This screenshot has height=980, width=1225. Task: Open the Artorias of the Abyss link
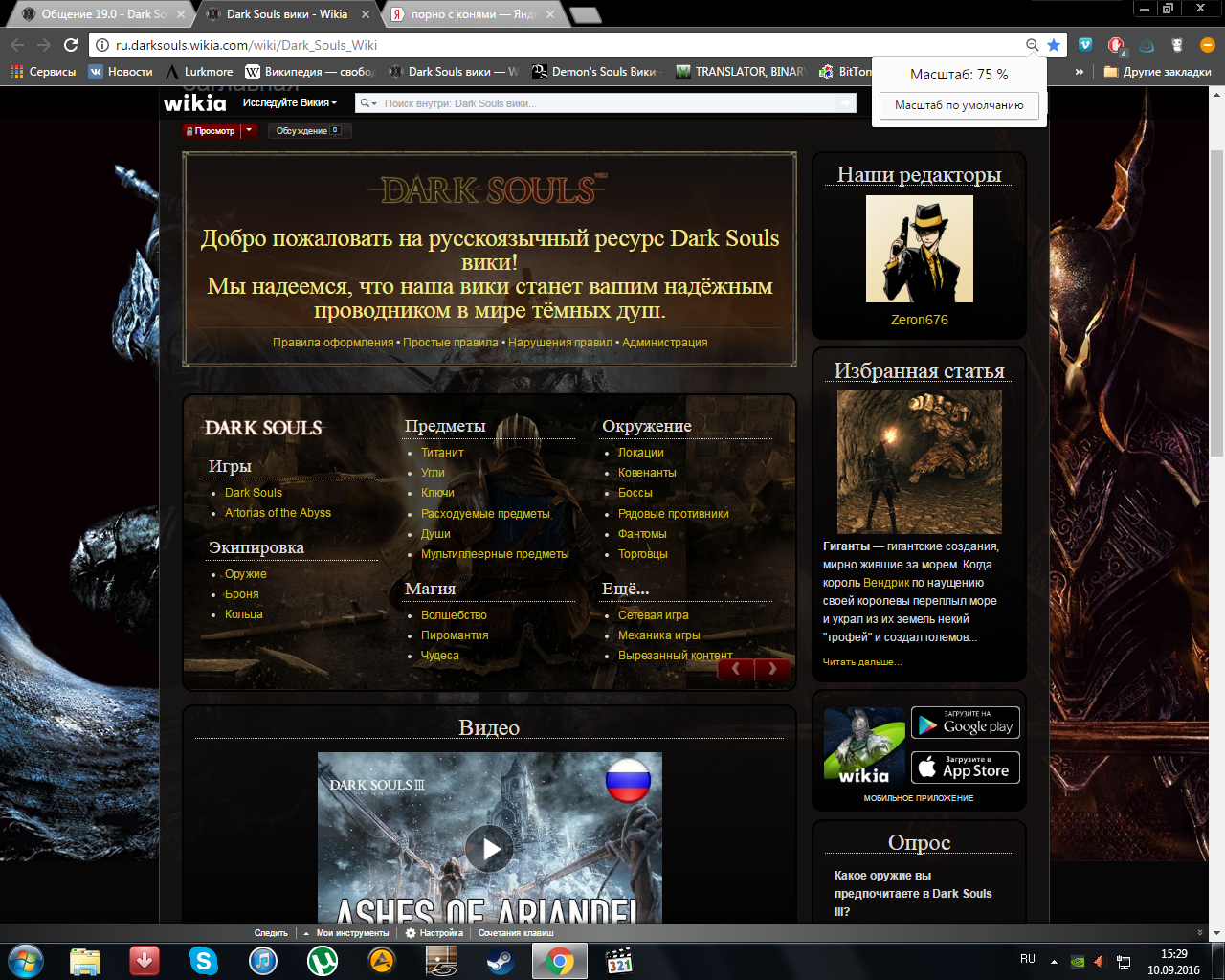point(278,513)
